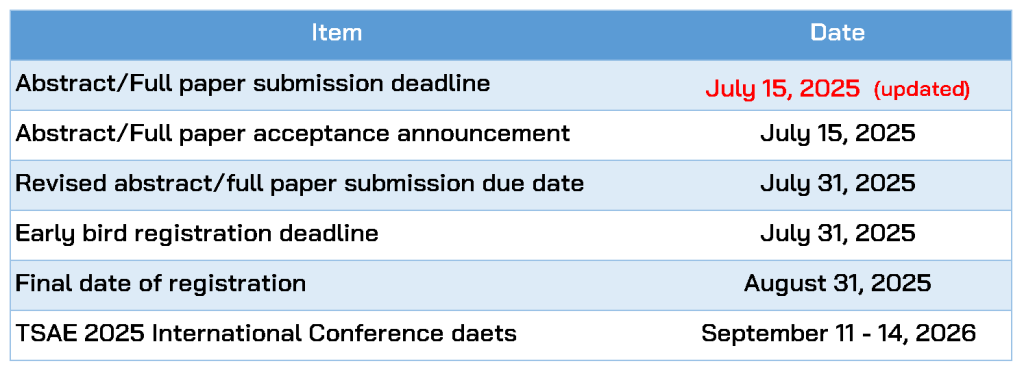This screenshot has width=1024, height=370.
Task: Click the word Revised in third row
Action: pyautogui.click(x=61, y=183)
